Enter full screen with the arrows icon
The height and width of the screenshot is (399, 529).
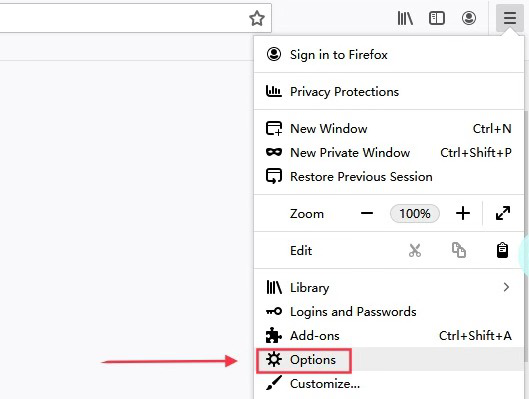(x=503, y=213)
